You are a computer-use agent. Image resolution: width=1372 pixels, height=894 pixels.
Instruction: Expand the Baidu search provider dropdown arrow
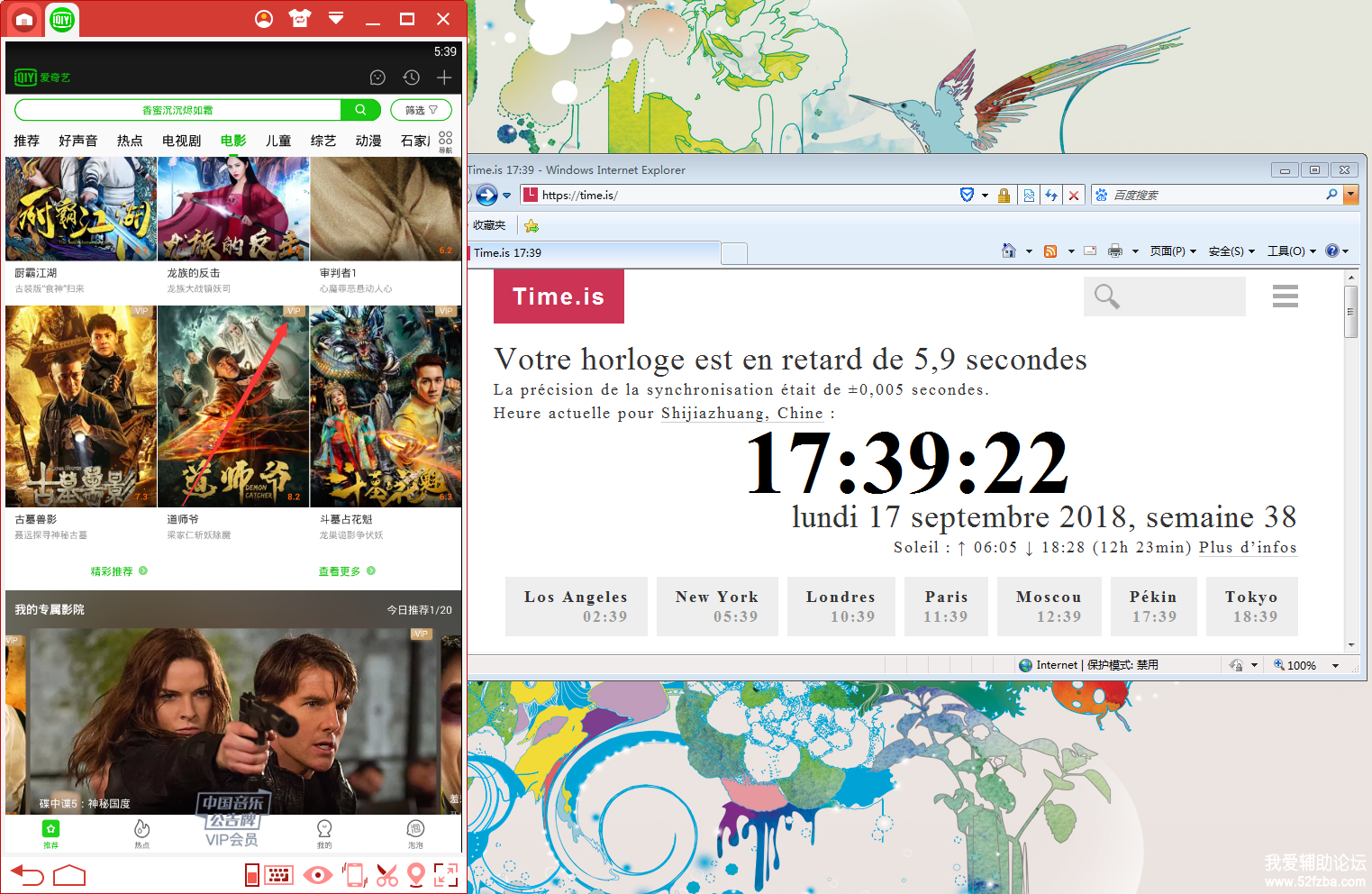pos(1349,195)
